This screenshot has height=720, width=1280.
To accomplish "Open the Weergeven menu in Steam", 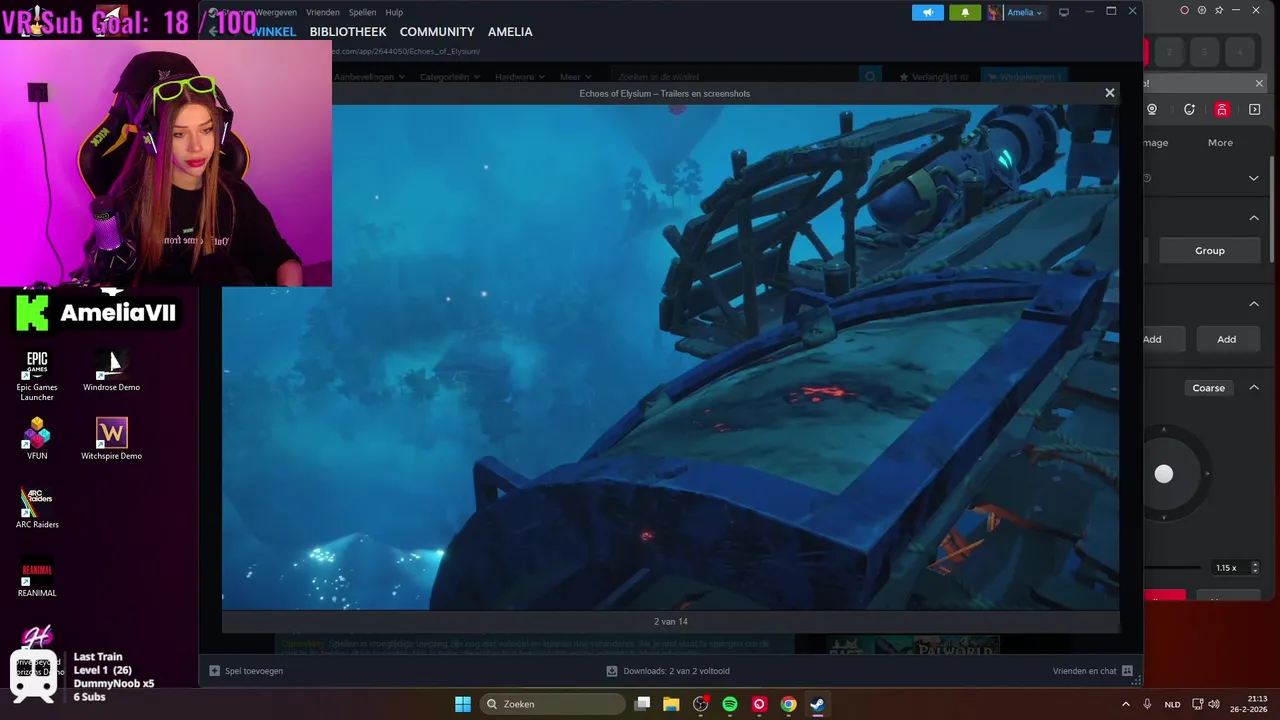I will coord(276,12).
